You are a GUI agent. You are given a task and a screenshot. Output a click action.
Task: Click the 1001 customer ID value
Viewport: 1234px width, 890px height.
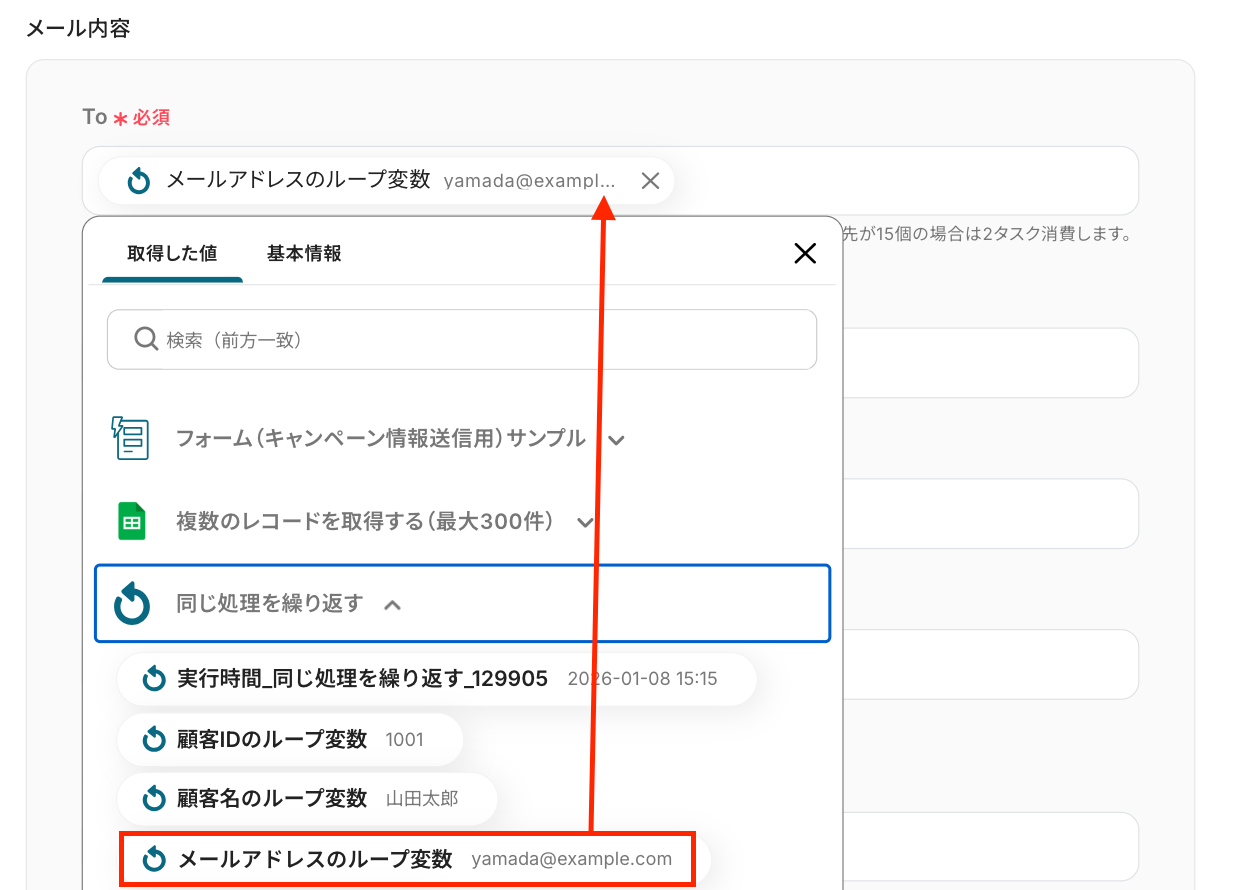click(405, 740)
